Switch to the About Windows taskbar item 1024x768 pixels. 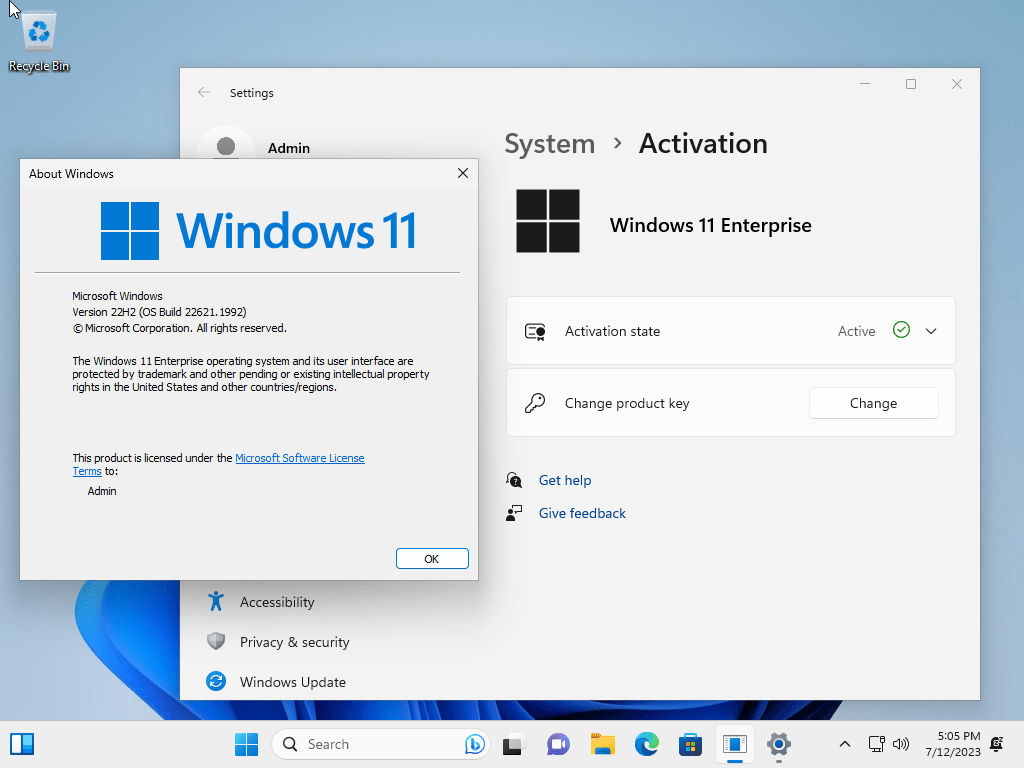(735, 744)
